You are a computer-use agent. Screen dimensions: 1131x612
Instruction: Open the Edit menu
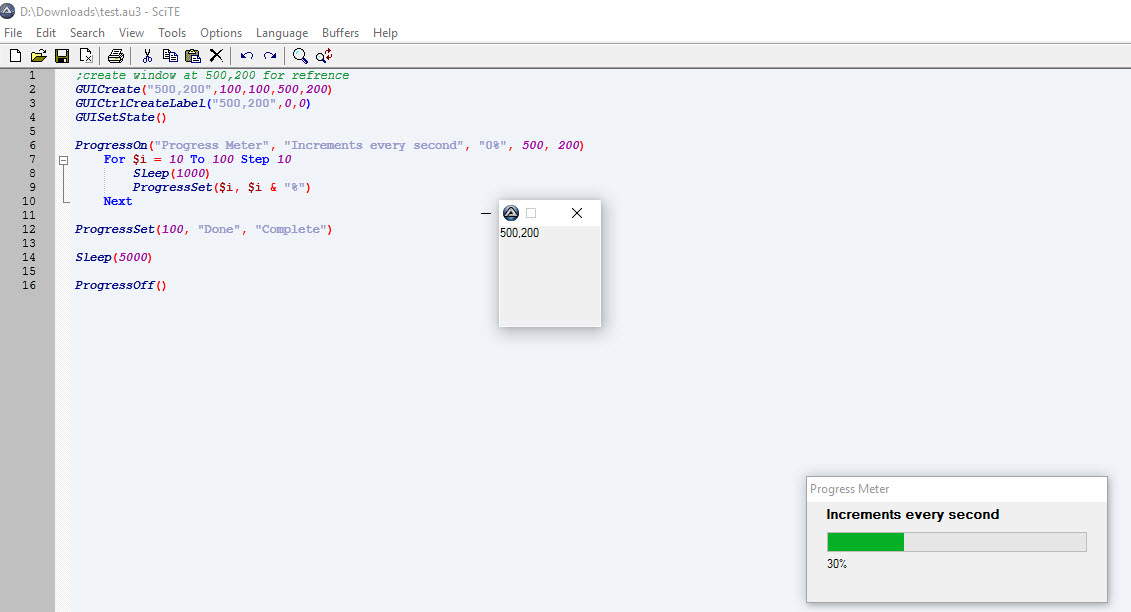coord(45,32)
